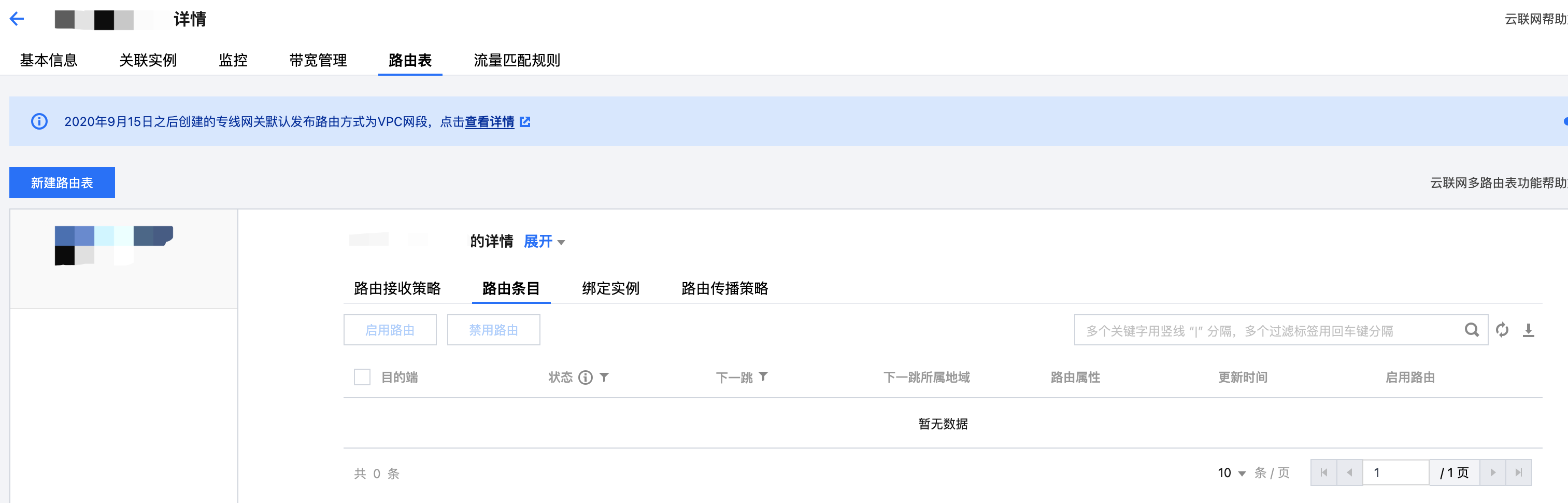Expand the 展开 details dropdown
Image resolution: width=1568 pixels, height=503 pixels.
[544, 242]
